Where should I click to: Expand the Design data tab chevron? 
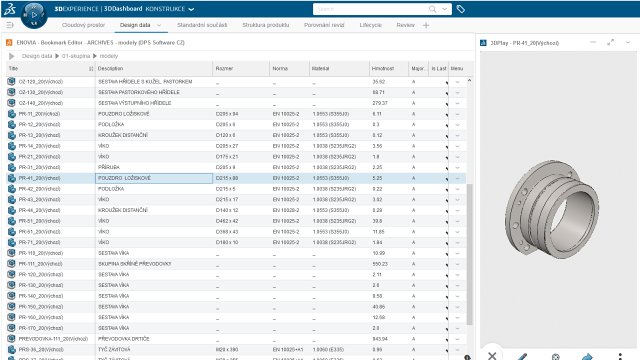point(159,25)
